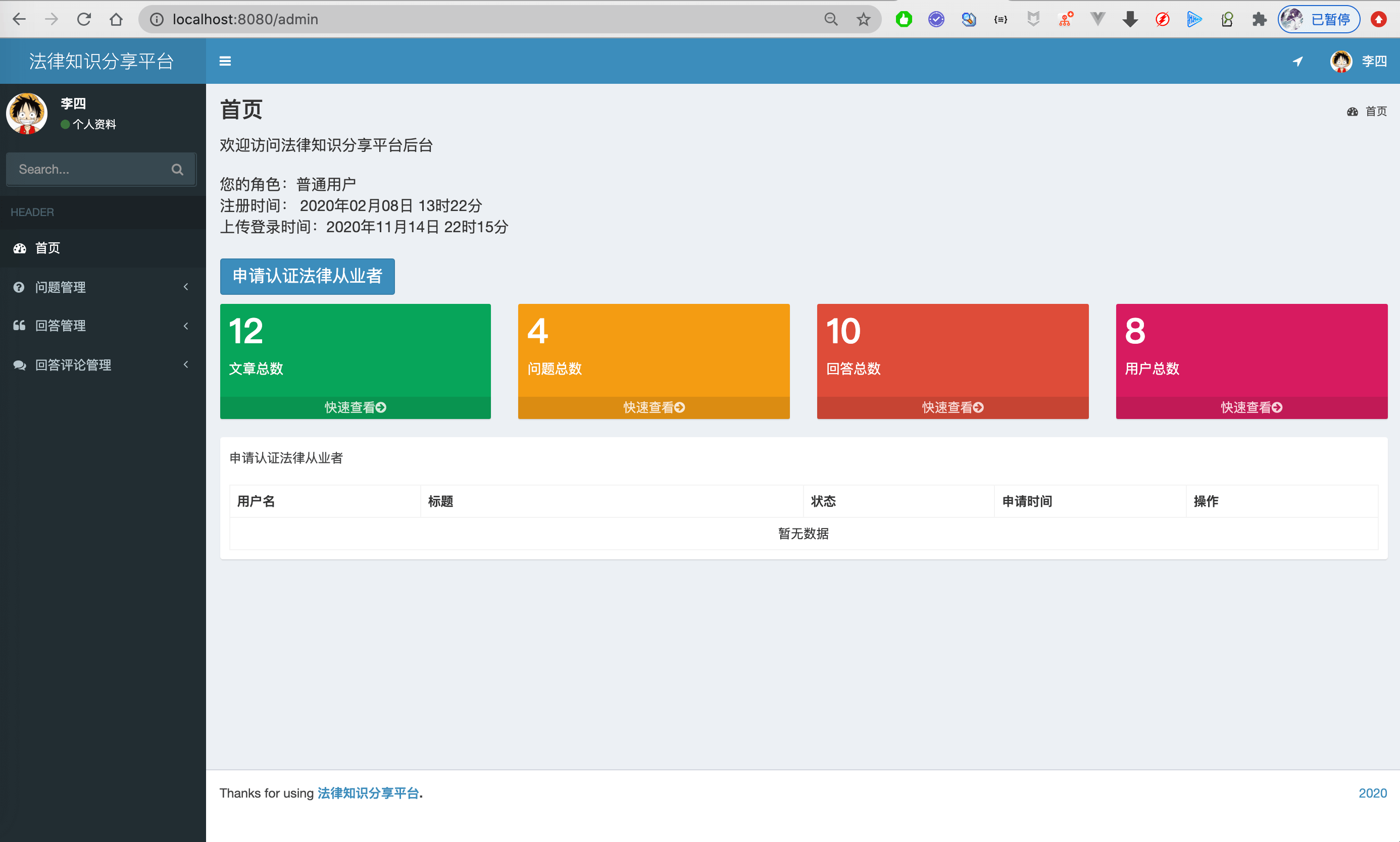This screenshot has width=1400, height=842.
Task: Toggle the sidebar hamburger menu
Action: [x=225, y=61]
